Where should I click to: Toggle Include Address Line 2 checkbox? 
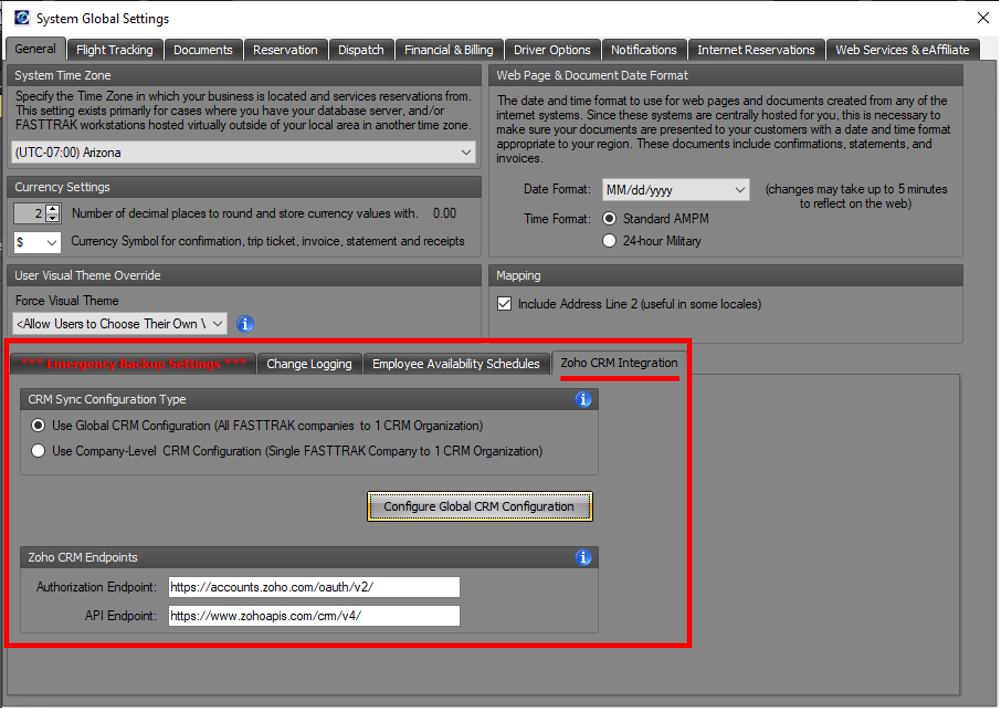pos(504,304)
